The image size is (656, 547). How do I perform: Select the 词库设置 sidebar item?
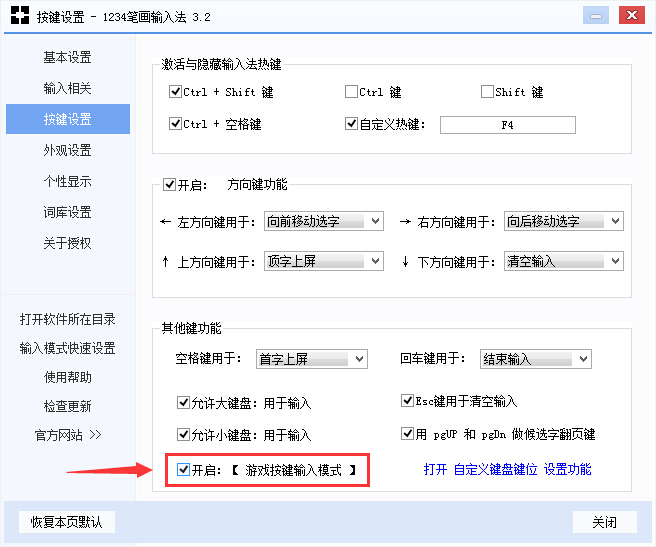click(67, 212)
